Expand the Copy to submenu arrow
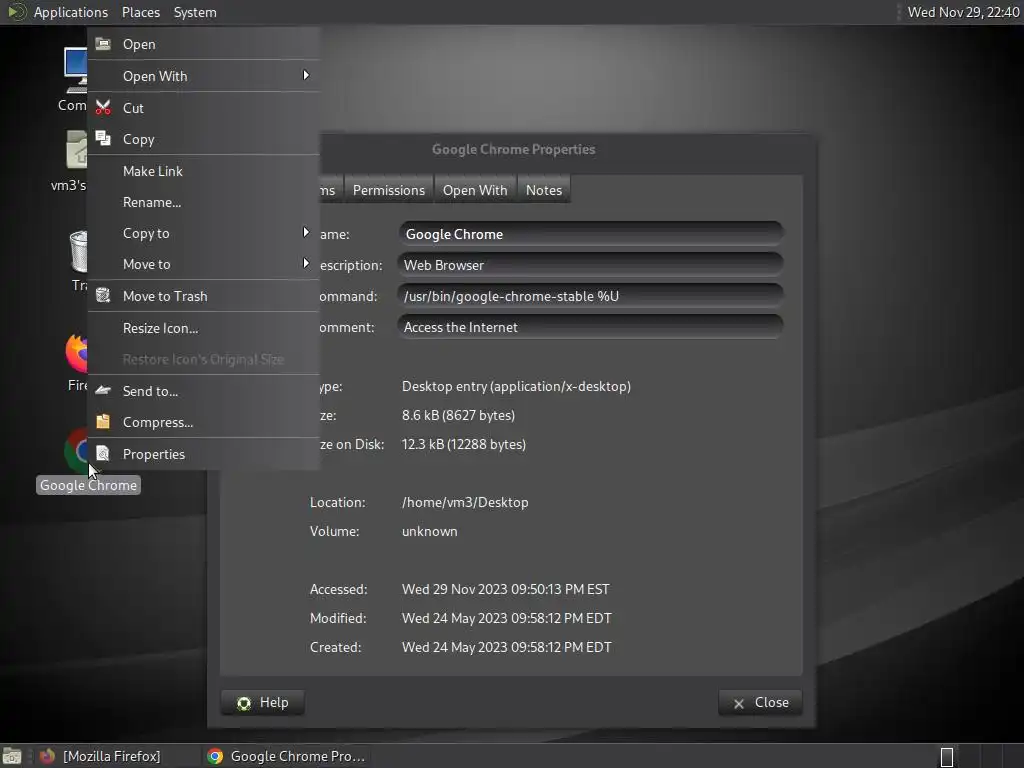The width and height of the screenshot is (1024, 768). [x=306, y=232]
